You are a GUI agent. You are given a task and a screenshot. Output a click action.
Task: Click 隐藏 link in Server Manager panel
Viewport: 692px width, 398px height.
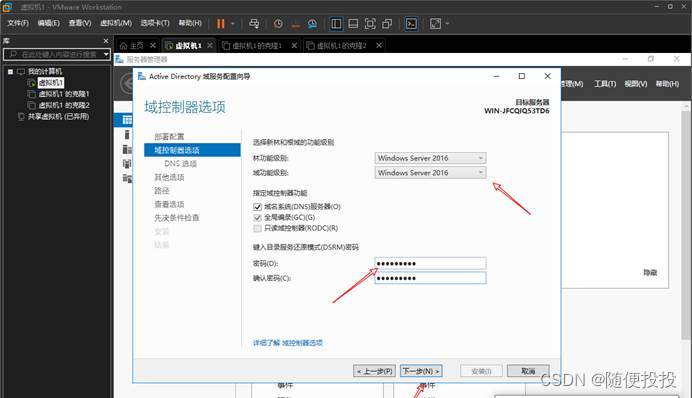click(x=650, y=273)
